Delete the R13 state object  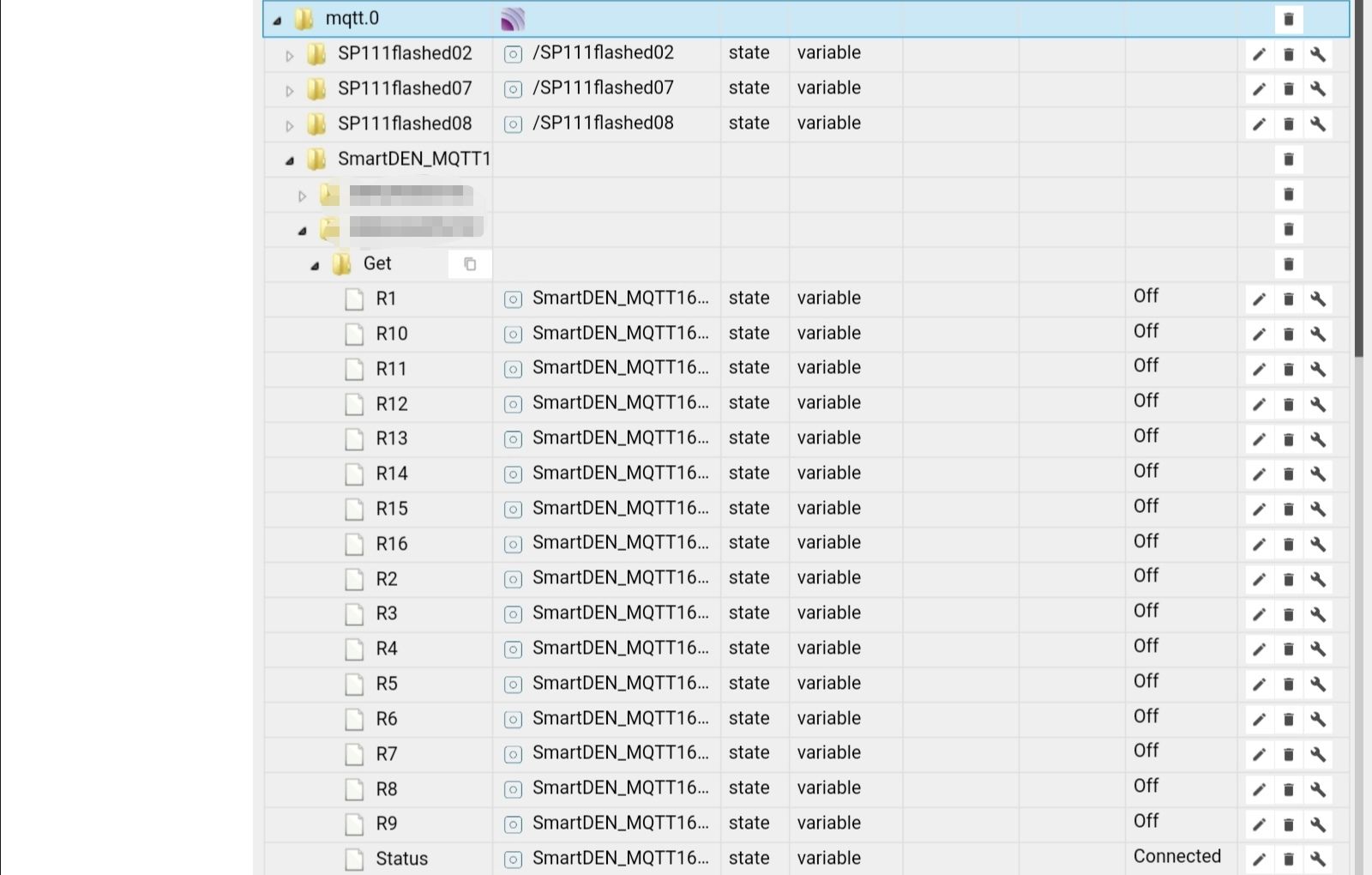[1288, 439]
